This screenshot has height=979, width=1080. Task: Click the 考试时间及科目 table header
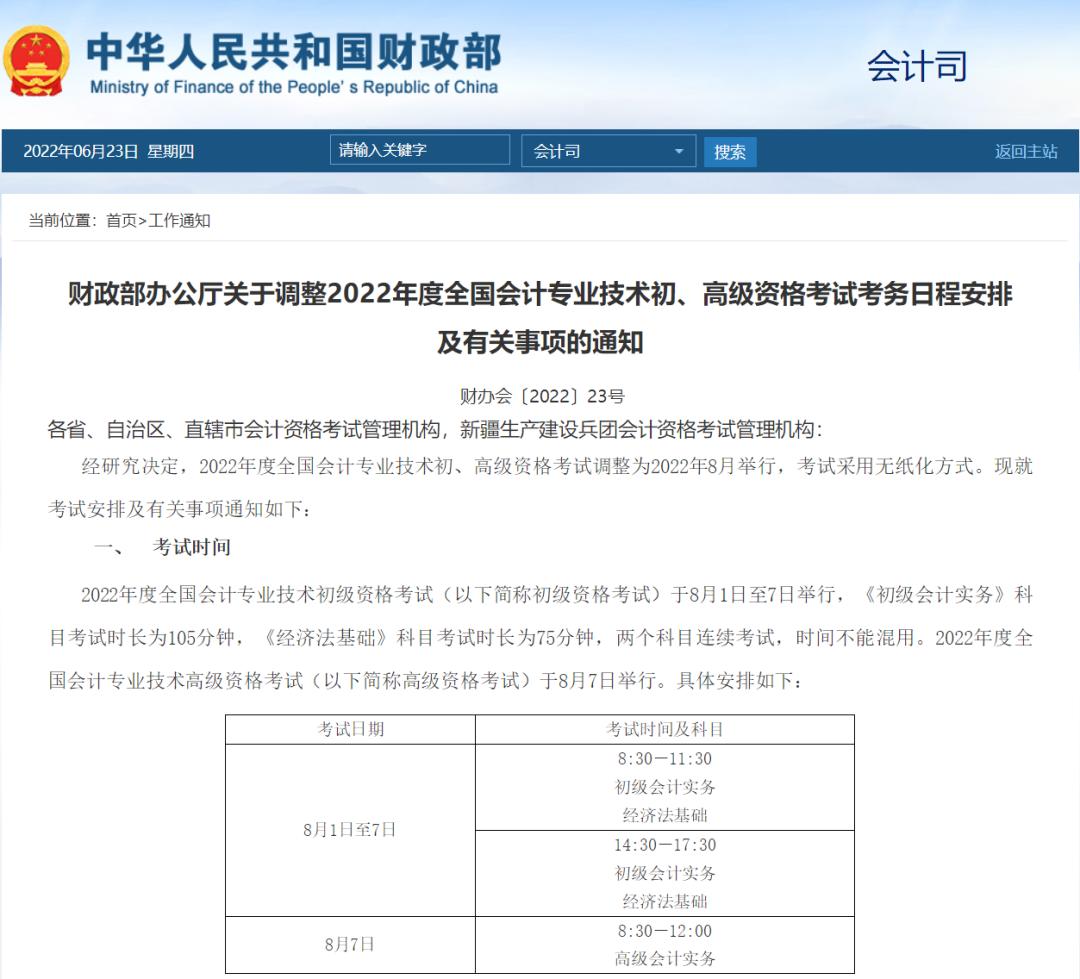664,730
